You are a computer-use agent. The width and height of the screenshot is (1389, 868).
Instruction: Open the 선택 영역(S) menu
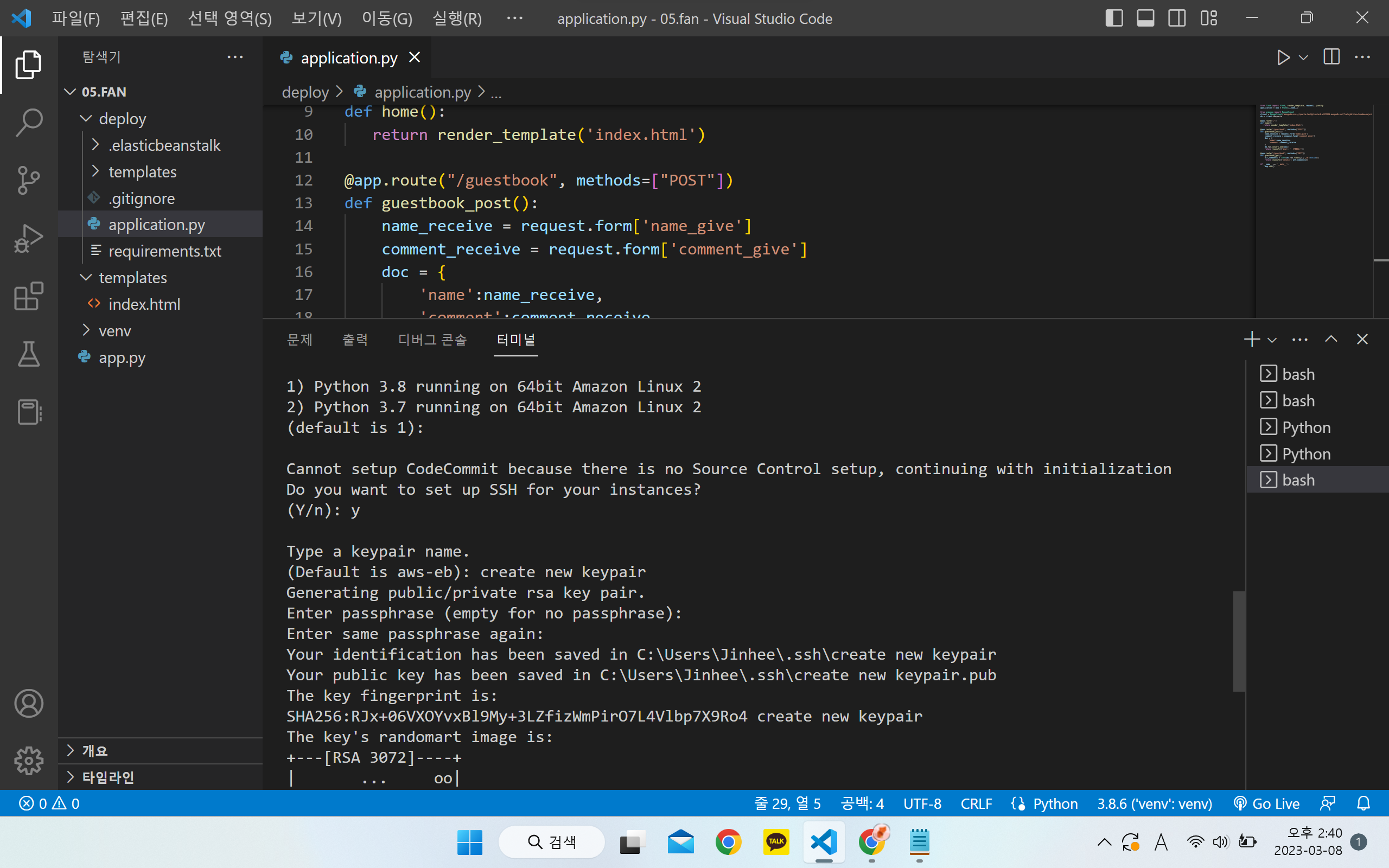[x=230, y=18]
